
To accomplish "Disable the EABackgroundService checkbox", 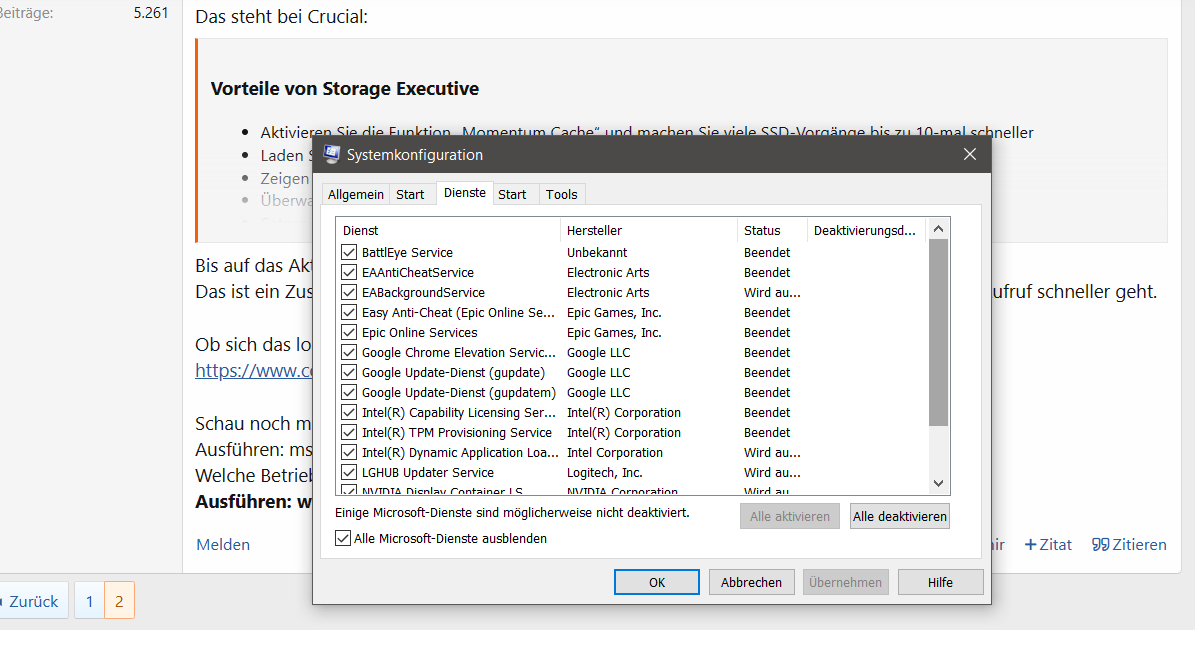I will click(349, 292).
